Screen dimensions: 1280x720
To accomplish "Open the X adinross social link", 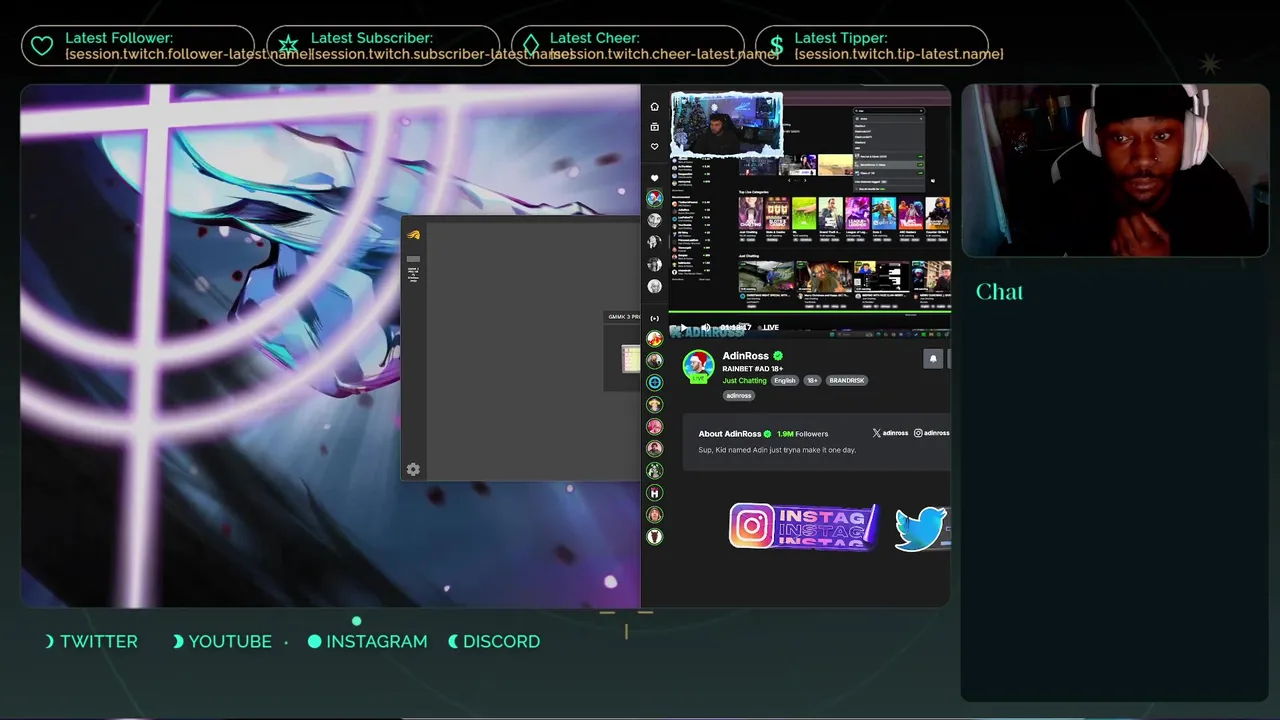I will coord(890,433).
